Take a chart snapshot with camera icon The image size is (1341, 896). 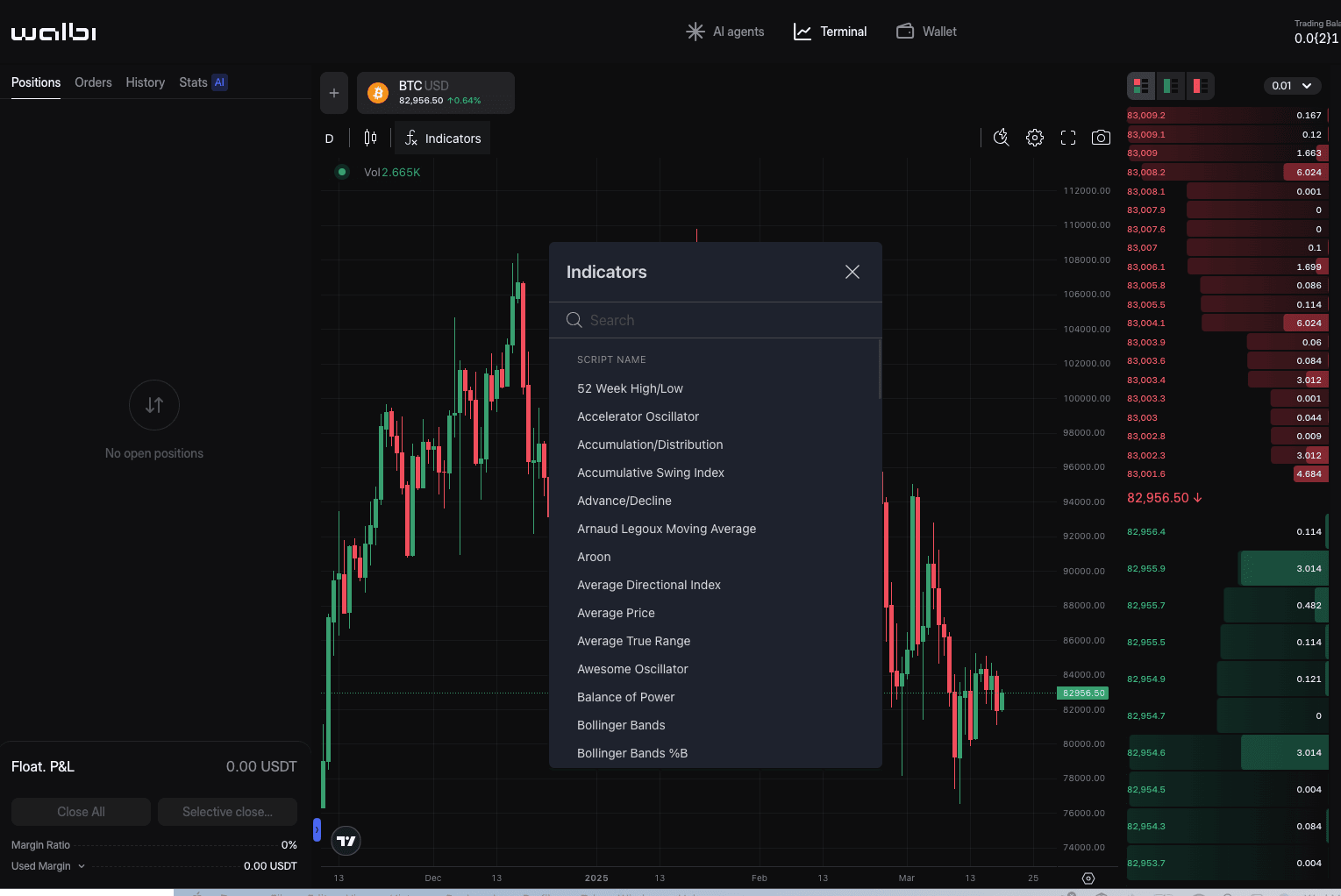pos(1101,138)
